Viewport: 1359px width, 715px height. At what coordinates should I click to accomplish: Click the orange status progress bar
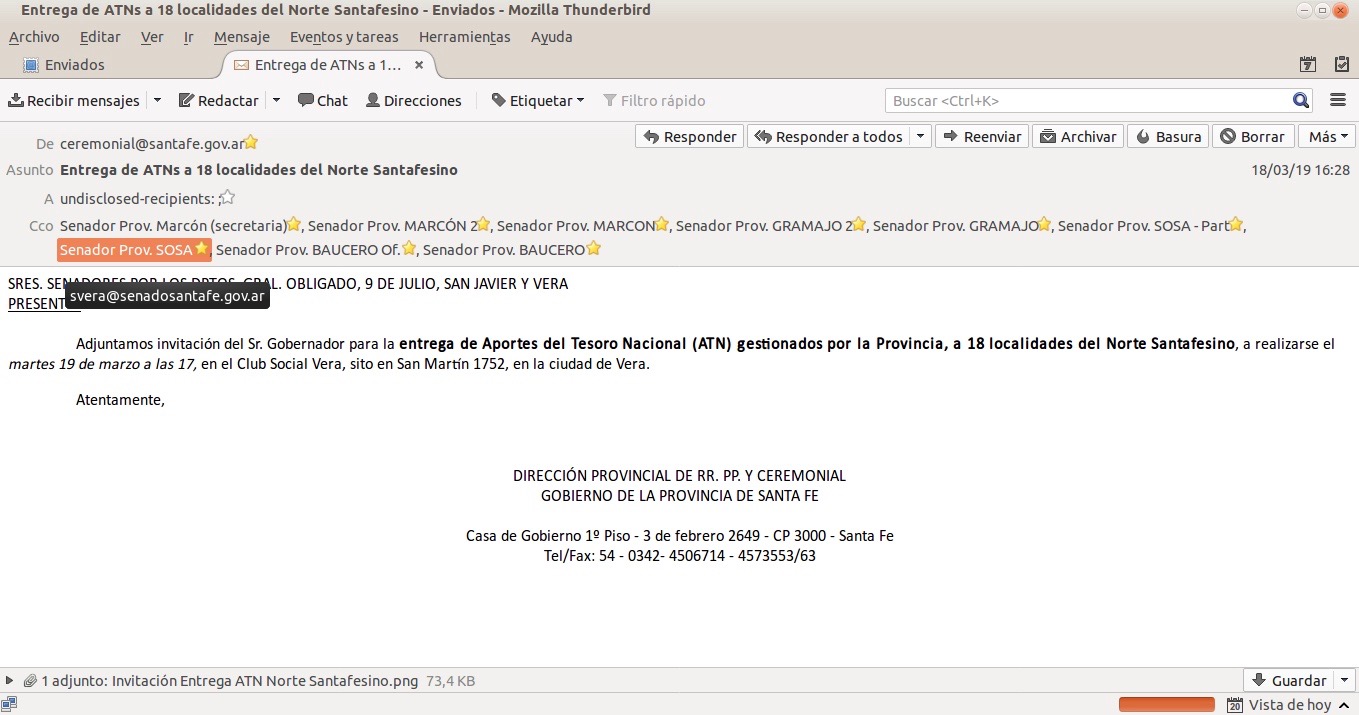coord(1166,705)
